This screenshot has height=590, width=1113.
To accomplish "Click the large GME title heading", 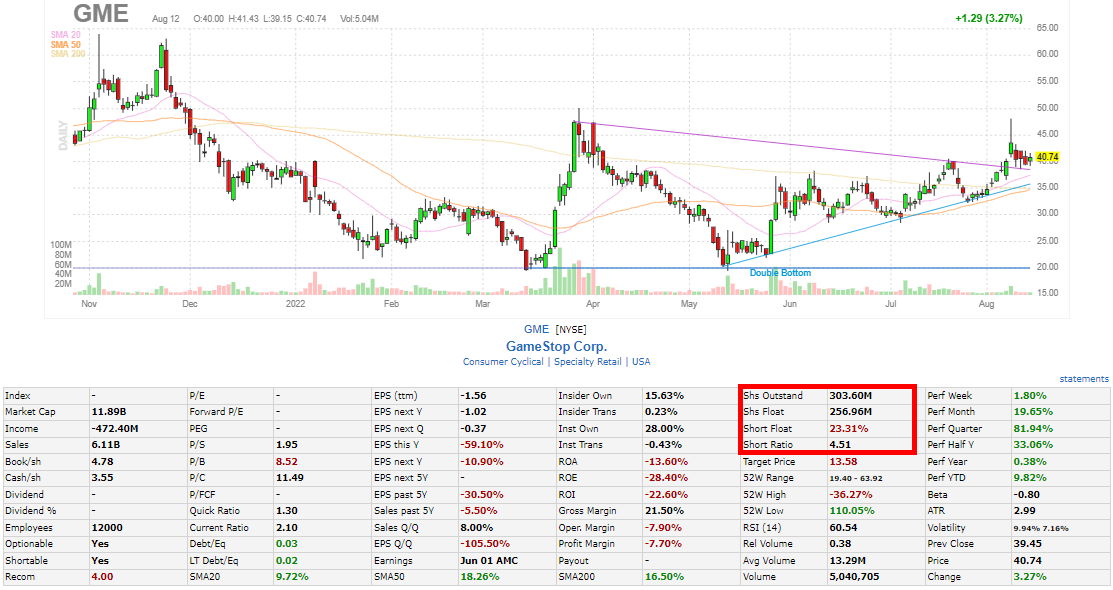I will point(100,14).
